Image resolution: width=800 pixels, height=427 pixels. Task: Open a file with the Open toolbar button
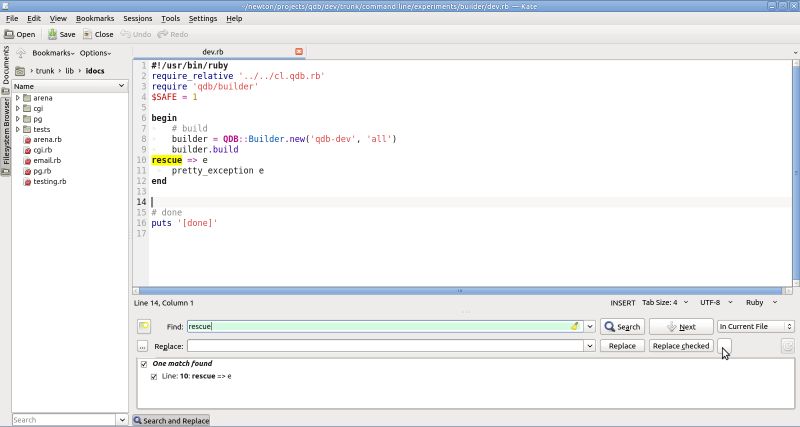click(20, 34)
